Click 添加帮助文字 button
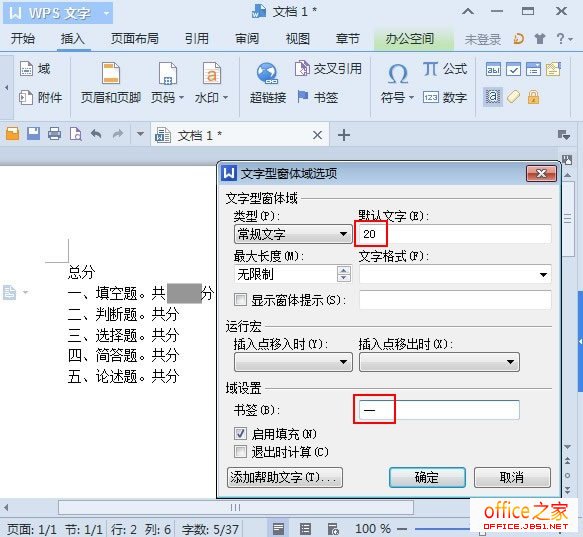Viewport: 583px width, 537px height. pos(285,477)
